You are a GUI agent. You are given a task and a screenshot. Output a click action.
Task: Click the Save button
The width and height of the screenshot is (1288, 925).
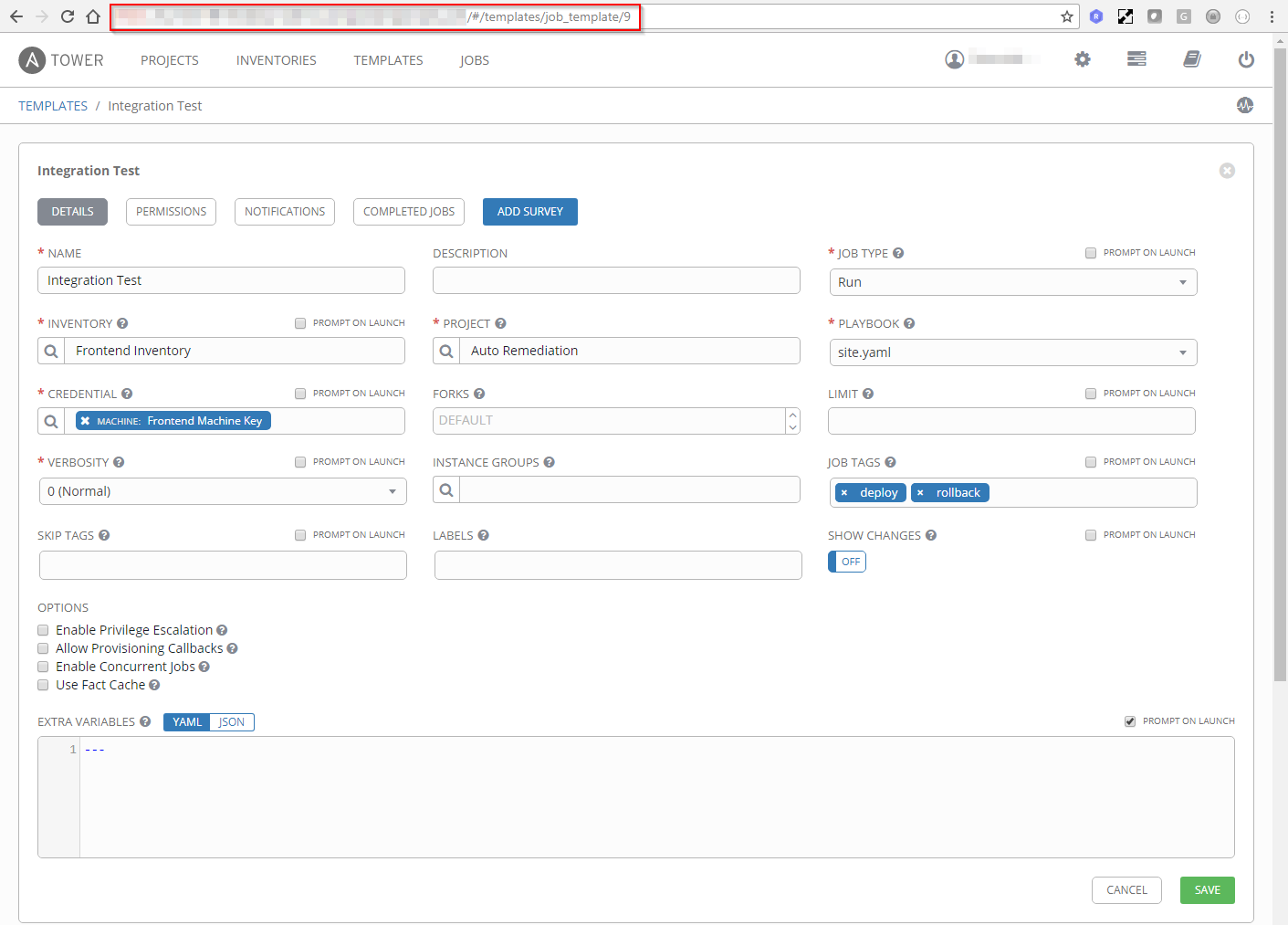[1208, 890]
